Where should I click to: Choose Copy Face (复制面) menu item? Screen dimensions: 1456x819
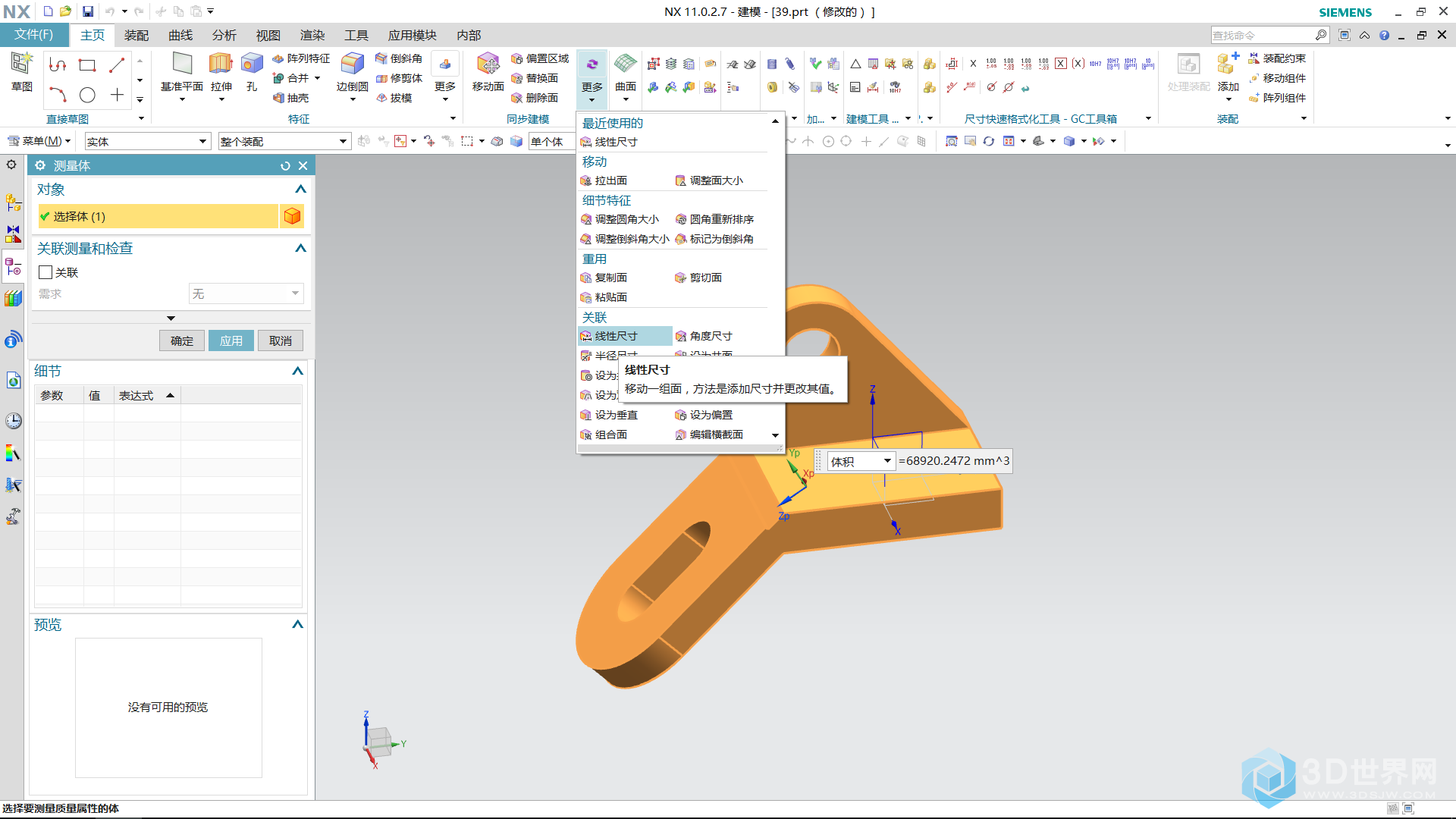[604, 278]
